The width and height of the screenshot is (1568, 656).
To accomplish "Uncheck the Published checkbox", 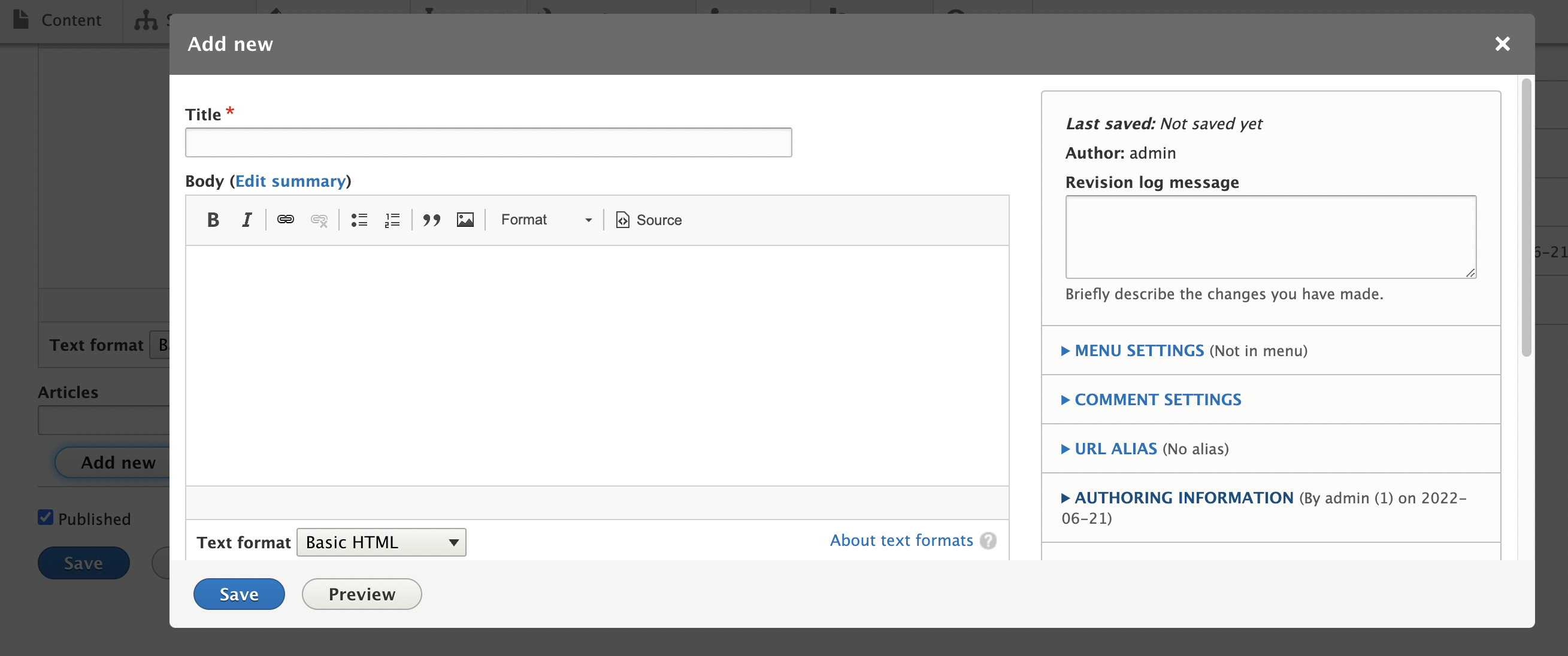I will point(45,517).
